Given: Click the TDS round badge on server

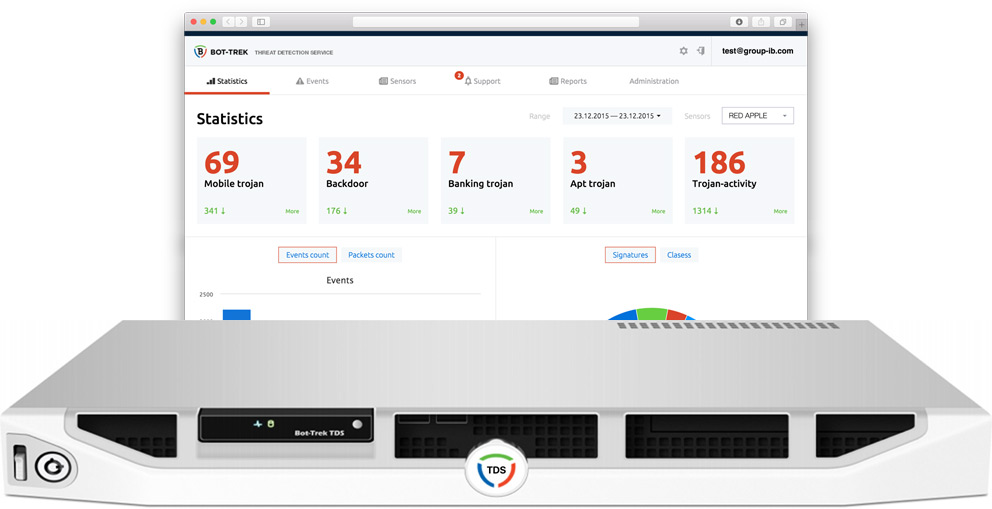Looking at the screenshot, I should (496, 470).
